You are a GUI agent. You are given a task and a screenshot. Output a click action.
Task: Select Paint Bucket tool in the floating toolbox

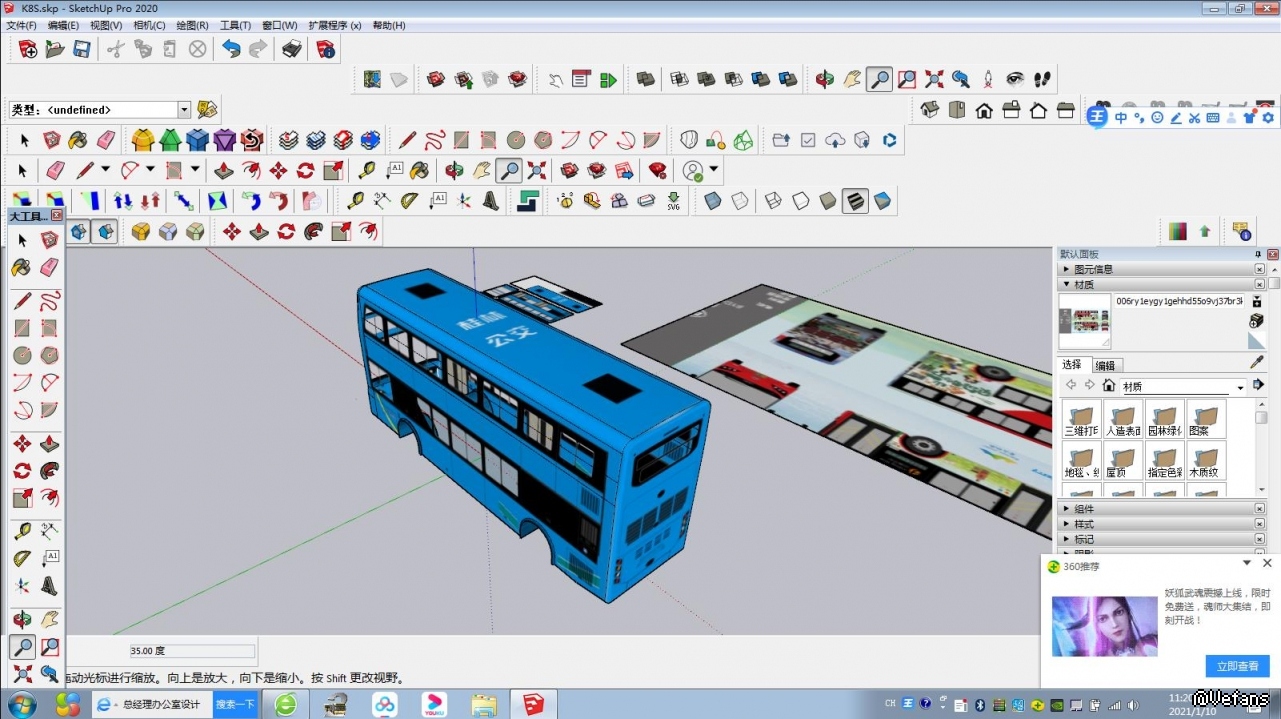click(22, 267)
